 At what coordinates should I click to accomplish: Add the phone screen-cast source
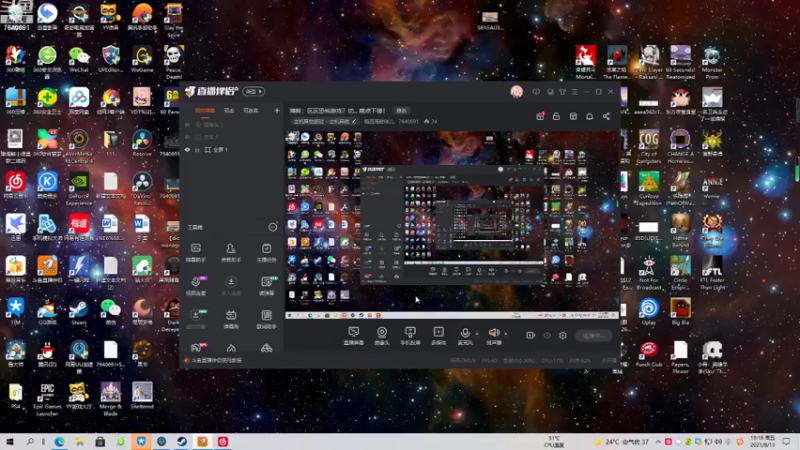pos(410,336)
